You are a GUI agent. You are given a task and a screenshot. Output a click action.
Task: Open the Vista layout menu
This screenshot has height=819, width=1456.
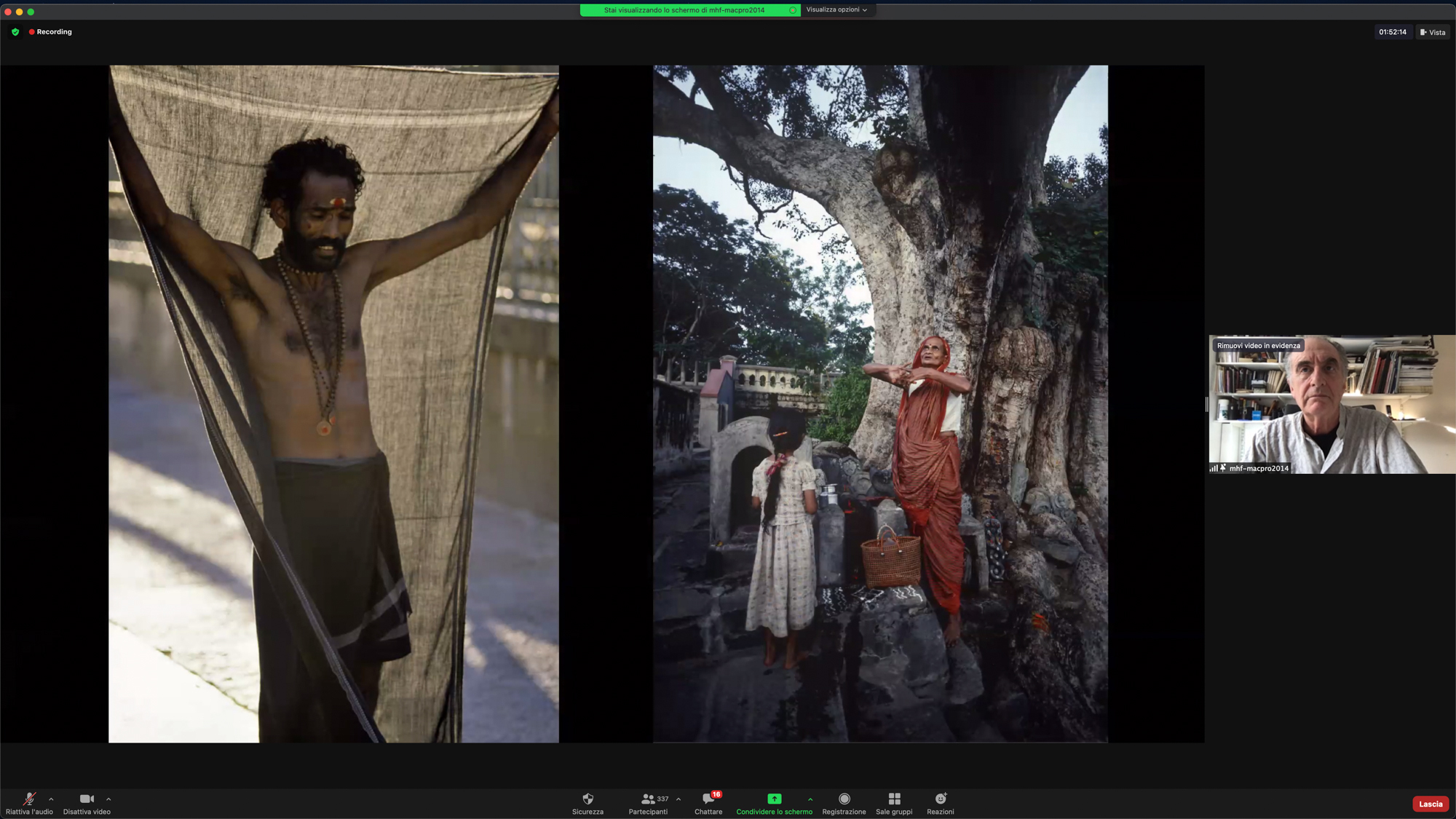tap(1433, 32)
